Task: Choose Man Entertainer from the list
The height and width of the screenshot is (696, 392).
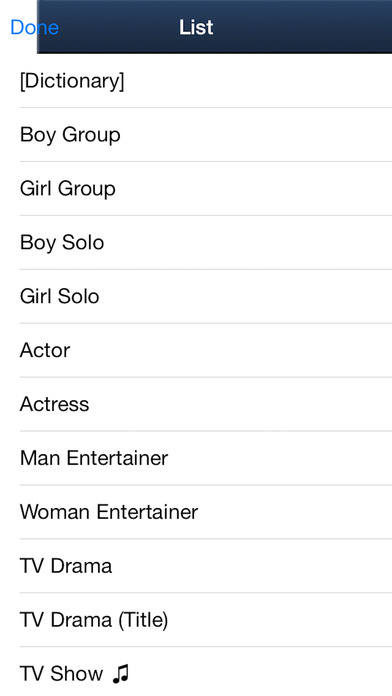Action: (196, 458)
